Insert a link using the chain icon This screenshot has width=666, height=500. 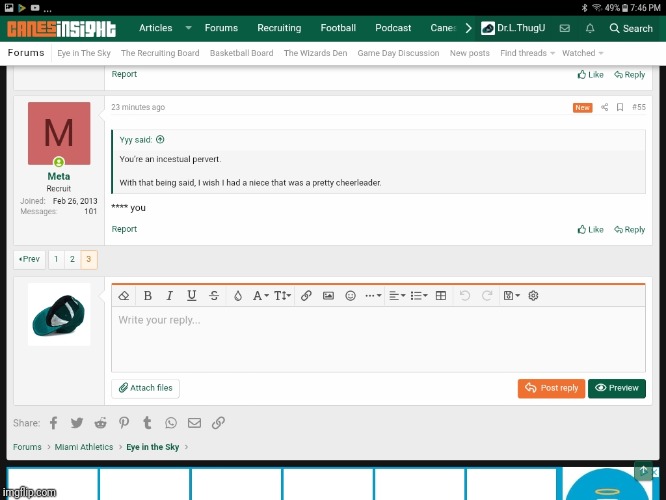click(x=306, y=296)
